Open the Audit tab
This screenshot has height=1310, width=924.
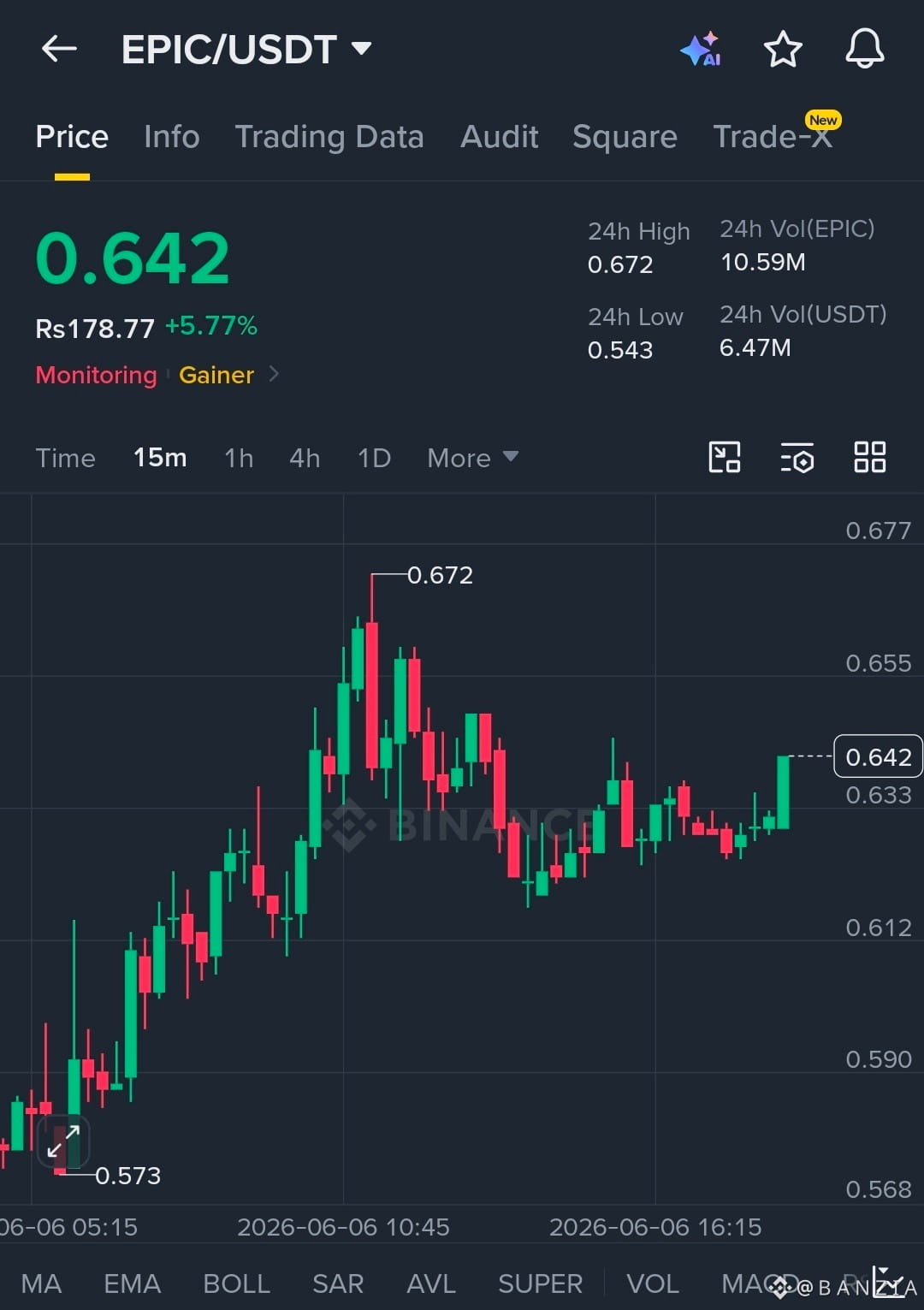click(x=500, y=137)
